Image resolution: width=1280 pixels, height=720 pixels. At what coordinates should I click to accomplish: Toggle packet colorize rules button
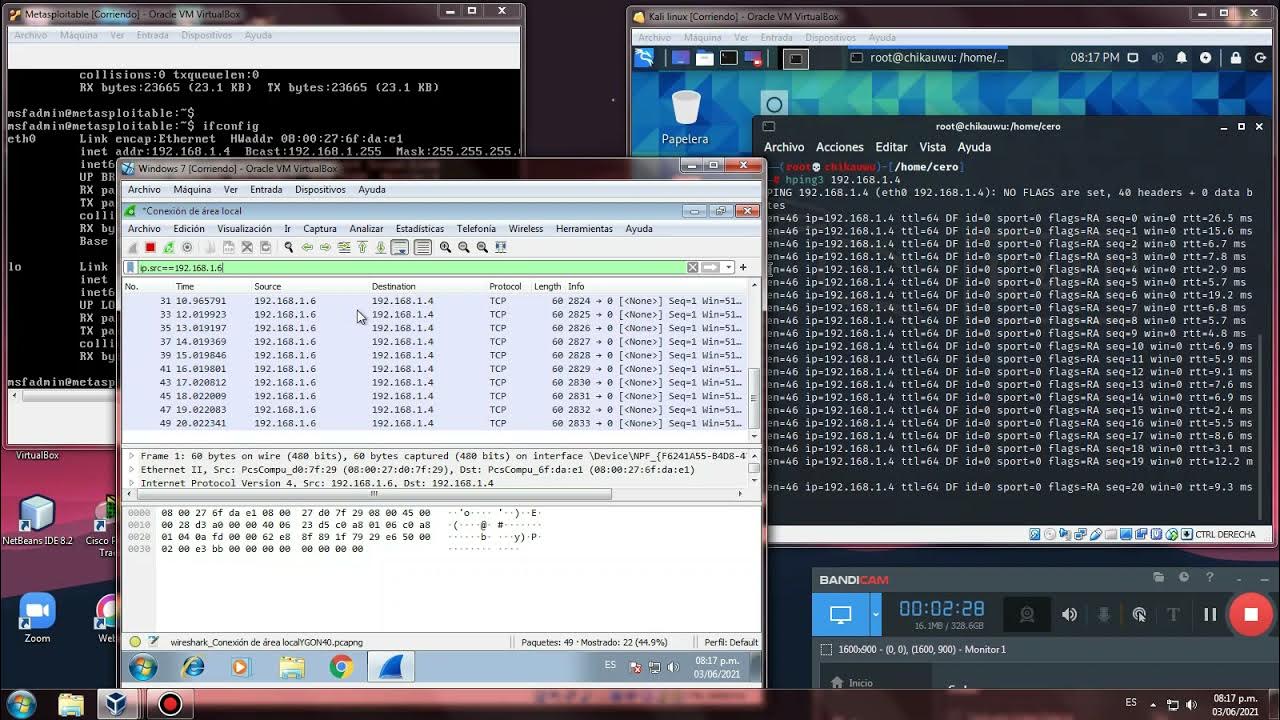(x=422, y=247)
